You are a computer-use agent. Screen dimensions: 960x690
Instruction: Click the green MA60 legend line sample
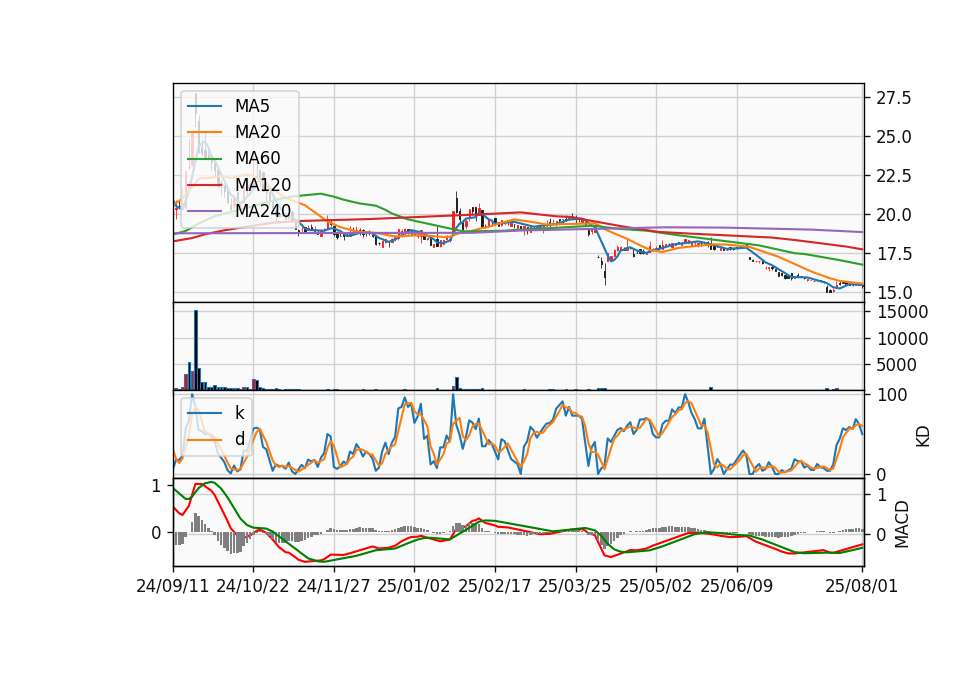[204, 159]
